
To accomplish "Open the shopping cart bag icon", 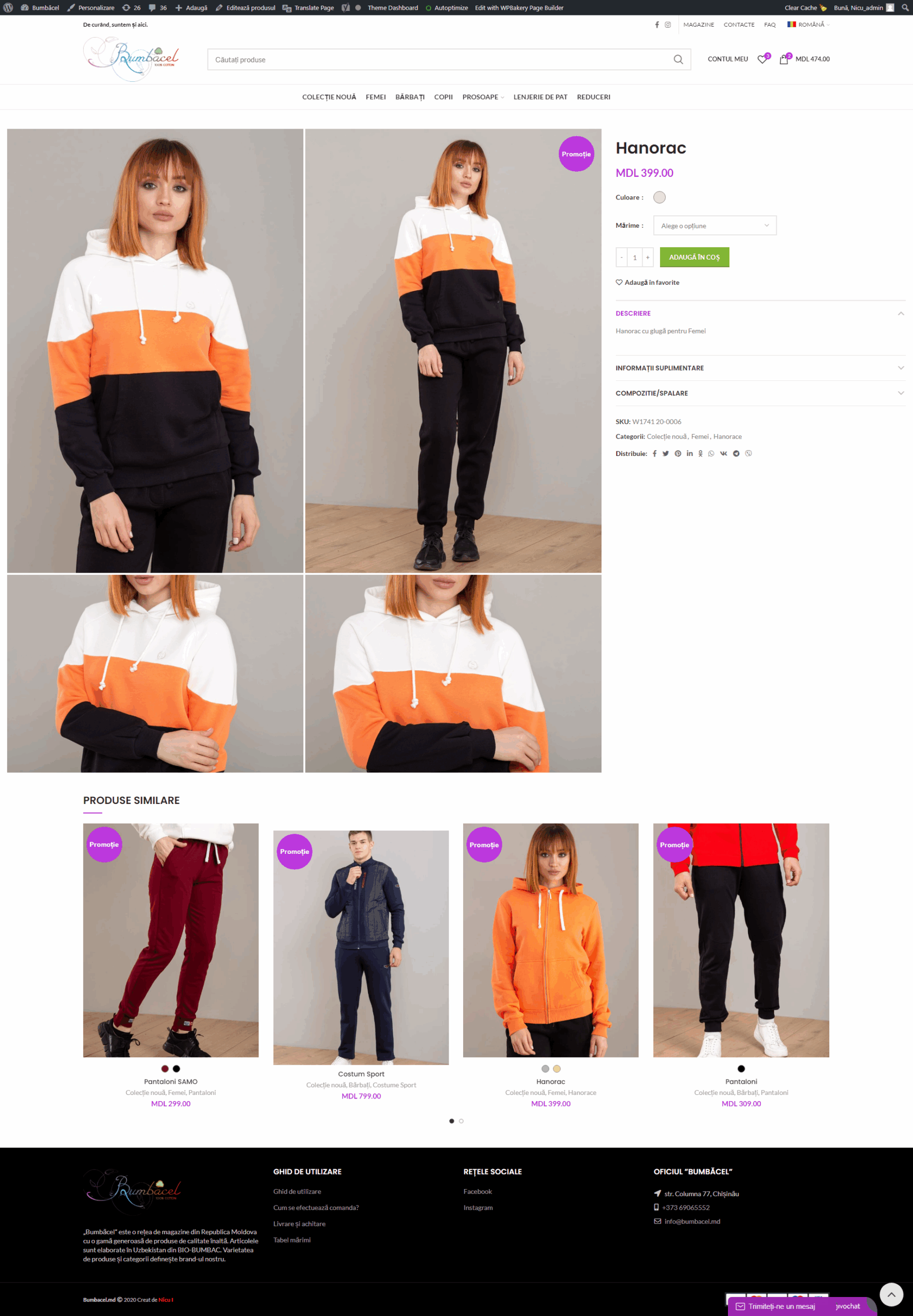I will point(784,60).
